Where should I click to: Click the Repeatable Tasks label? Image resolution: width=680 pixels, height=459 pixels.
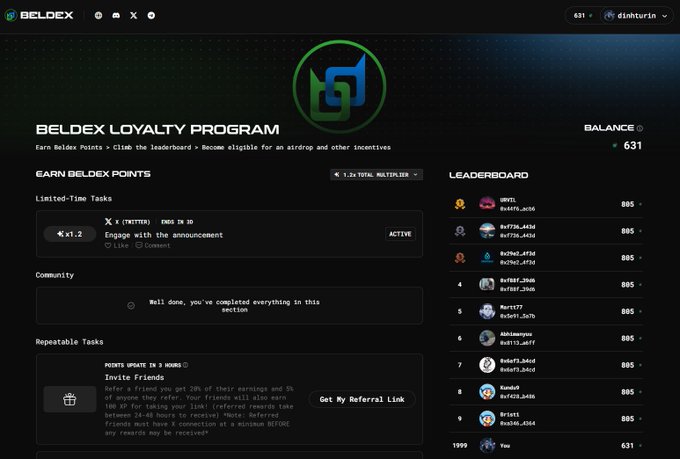pyautogui.click(x=69, y=342)
